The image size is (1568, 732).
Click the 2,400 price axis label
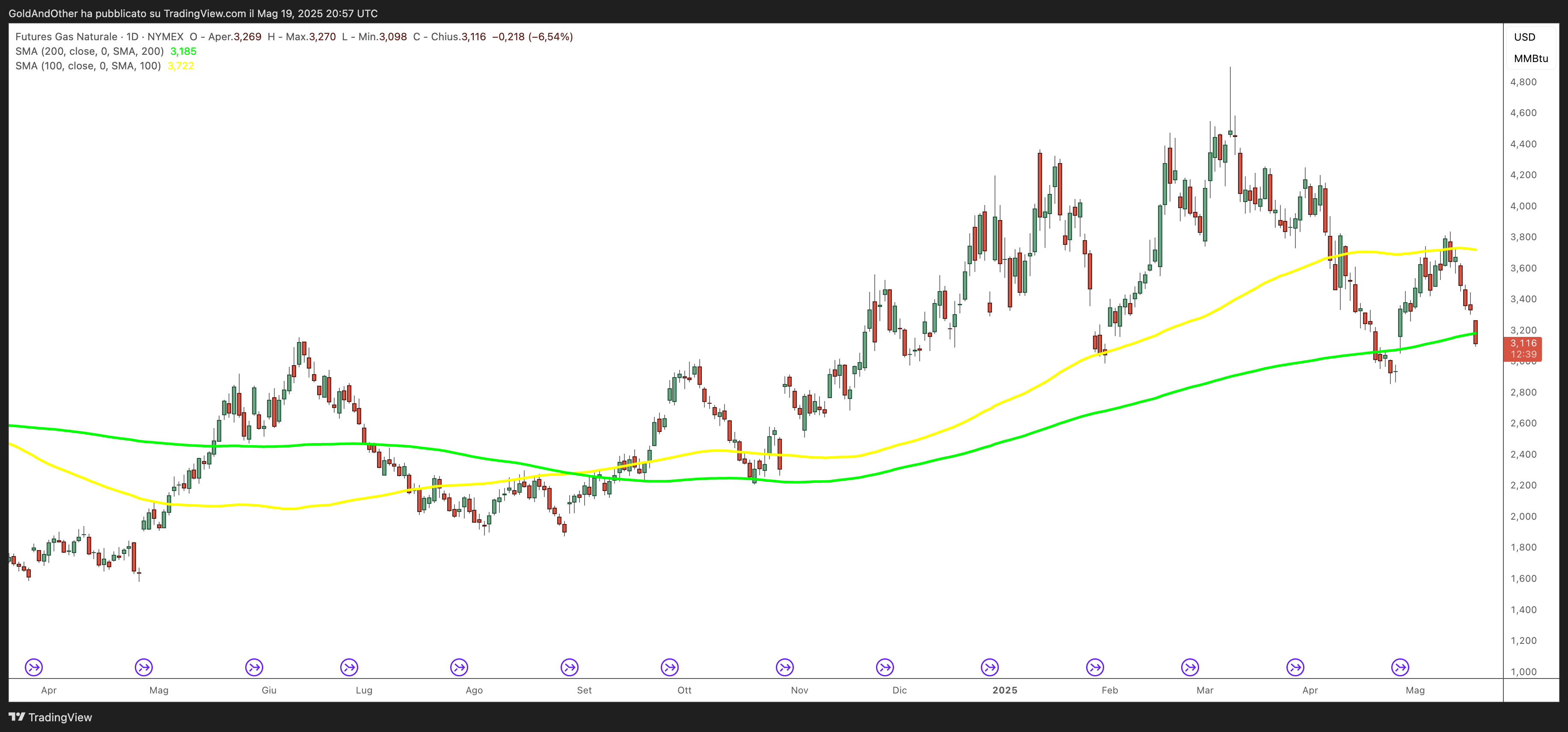[1523, 454]
